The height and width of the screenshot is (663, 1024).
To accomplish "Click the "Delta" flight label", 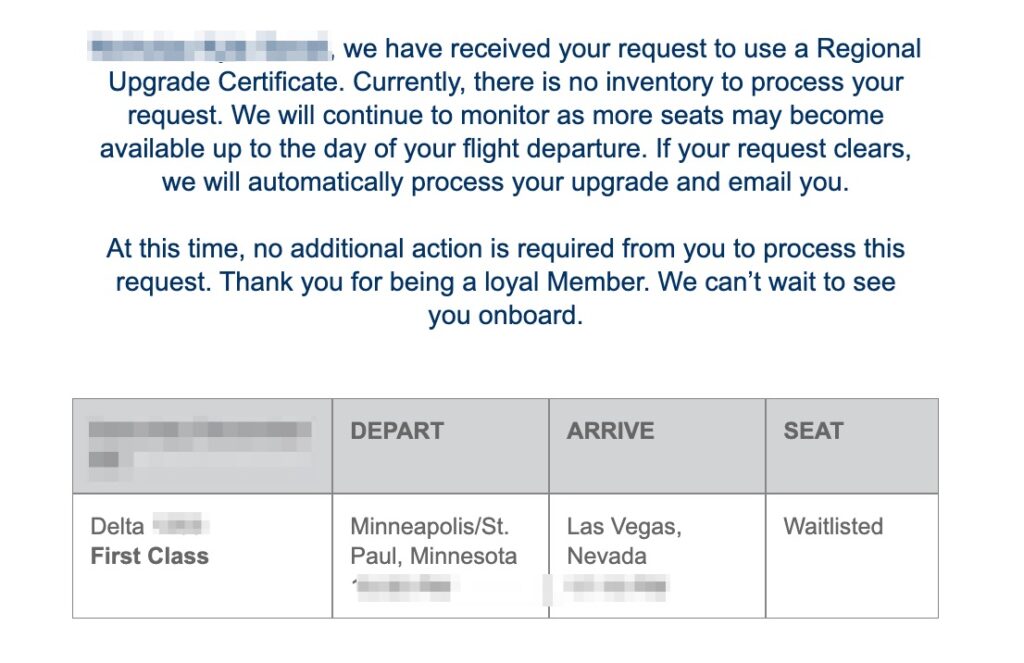I will (117, 526).
